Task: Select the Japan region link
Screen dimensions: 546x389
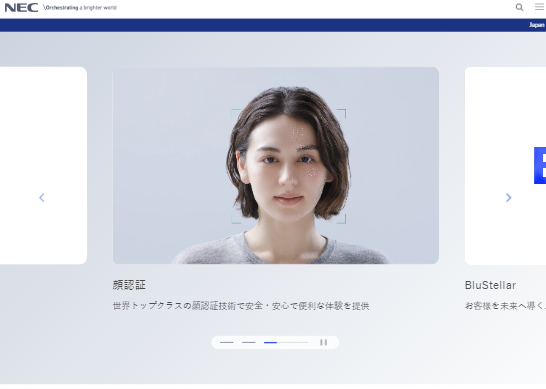Action: pyautogui.click(x=537, y=25)
